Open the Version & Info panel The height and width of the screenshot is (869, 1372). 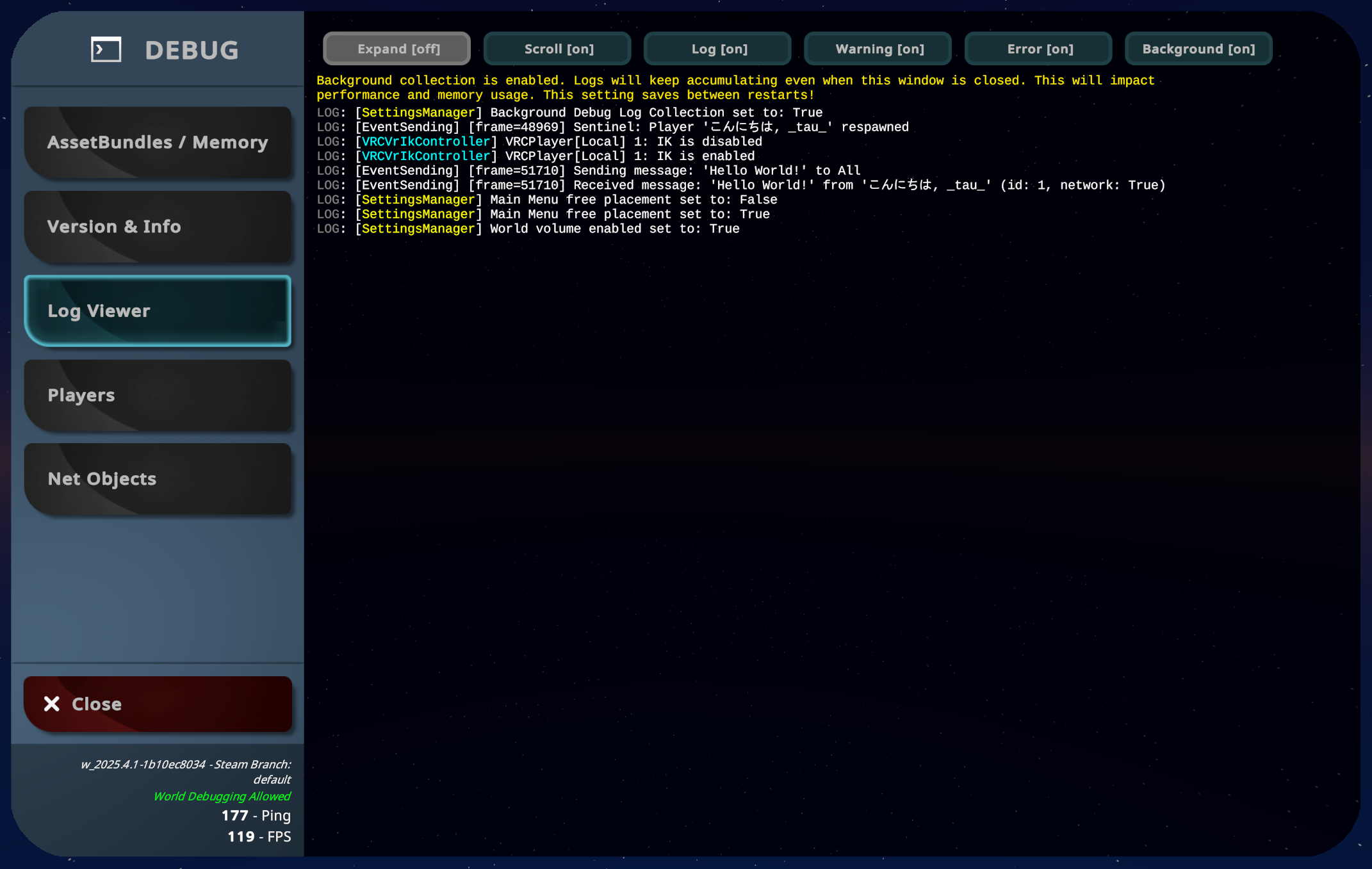pyautogui.click(x=158, y=226)
